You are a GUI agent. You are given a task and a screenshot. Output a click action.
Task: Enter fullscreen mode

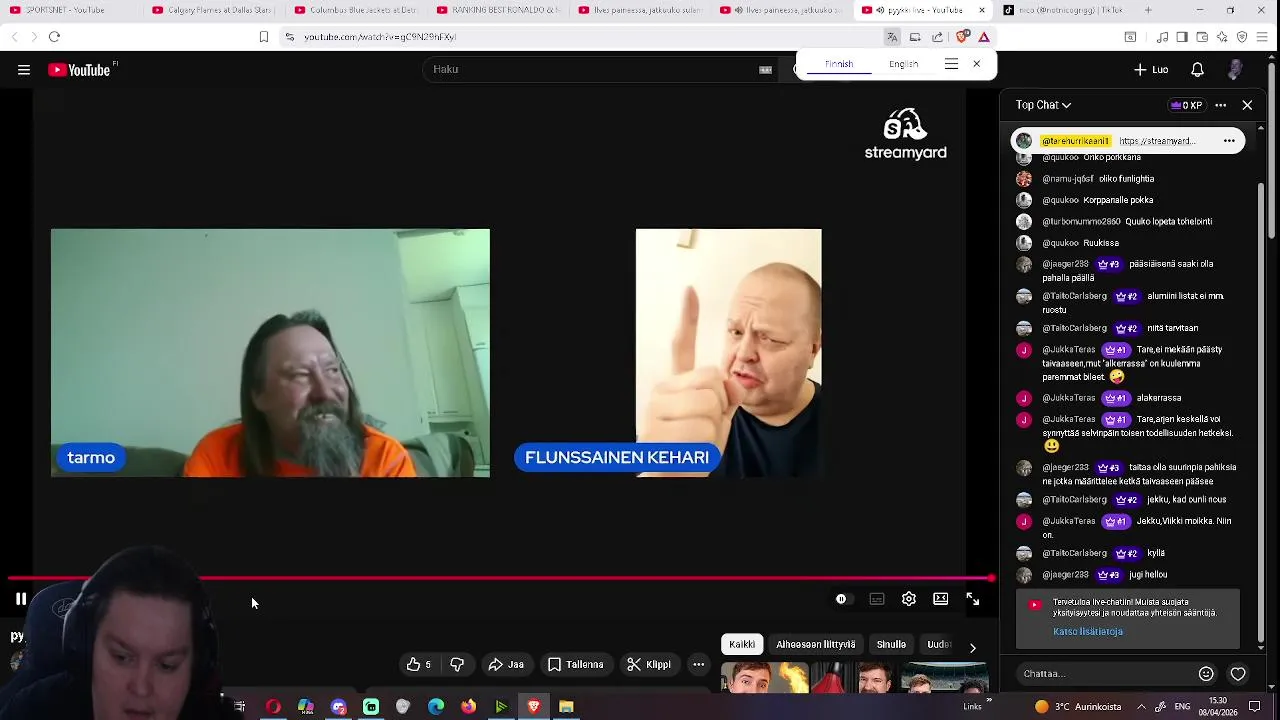(972, 599)
